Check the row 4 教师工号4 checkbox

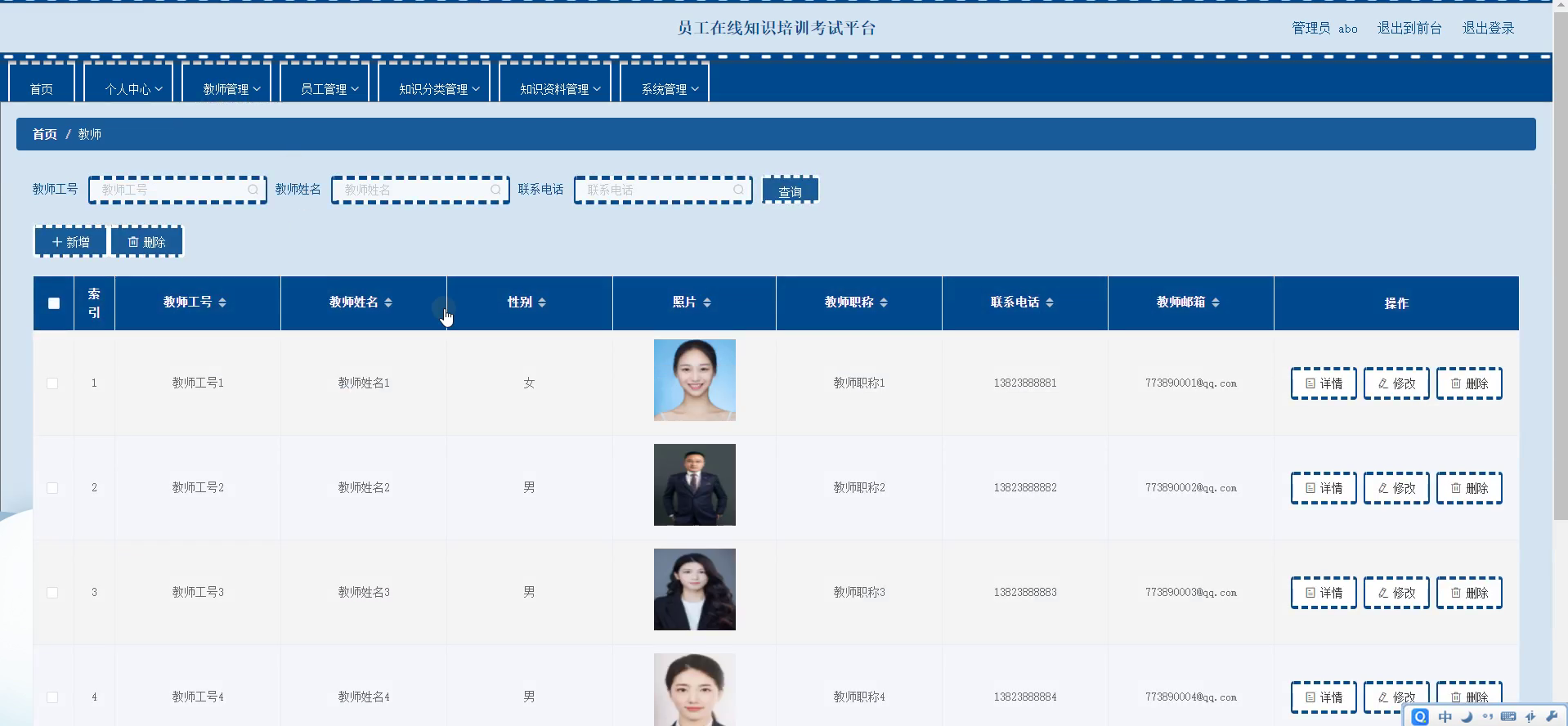(x=52, y=697)
